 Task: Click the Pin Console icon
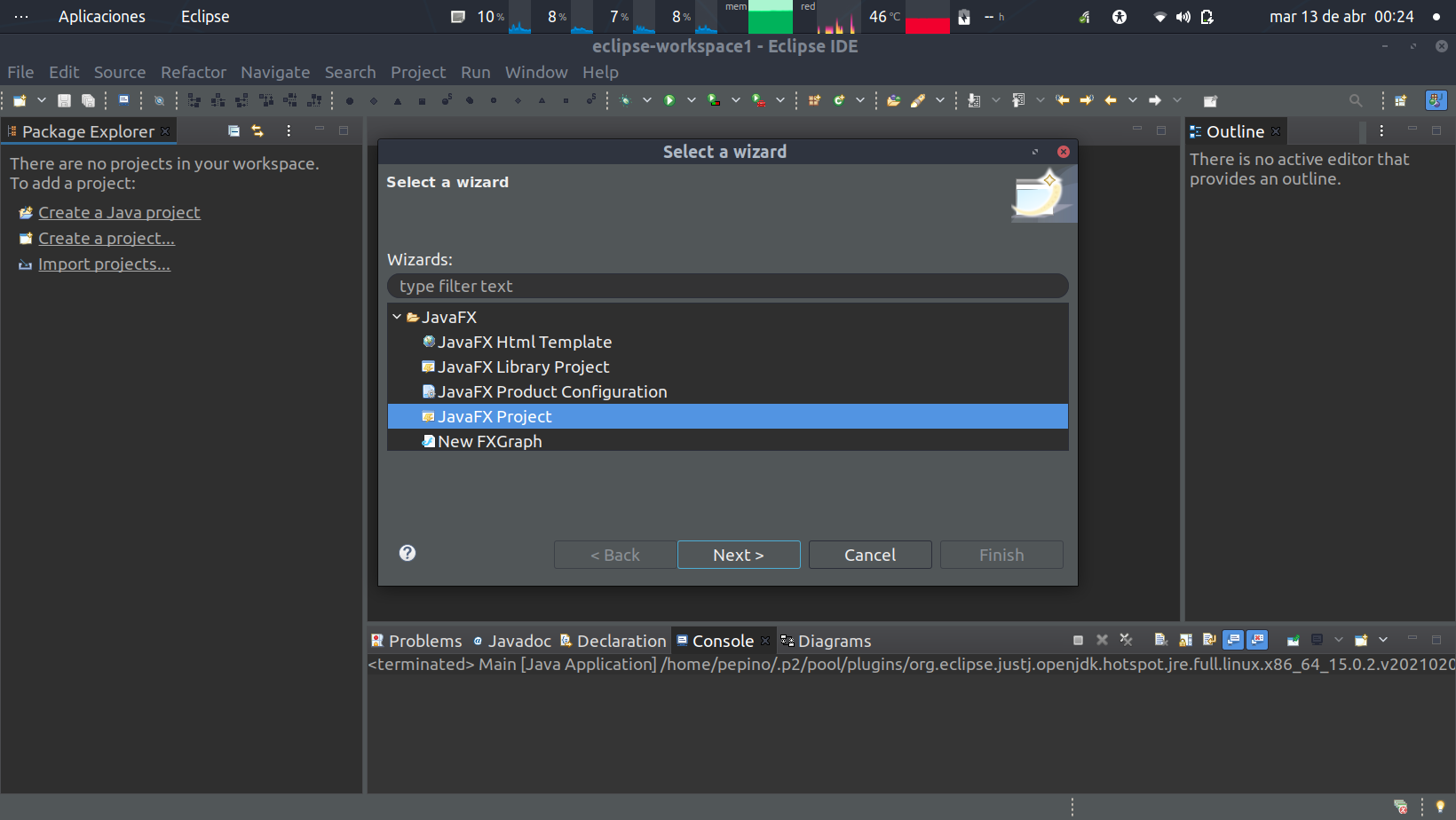[1293, 641]
